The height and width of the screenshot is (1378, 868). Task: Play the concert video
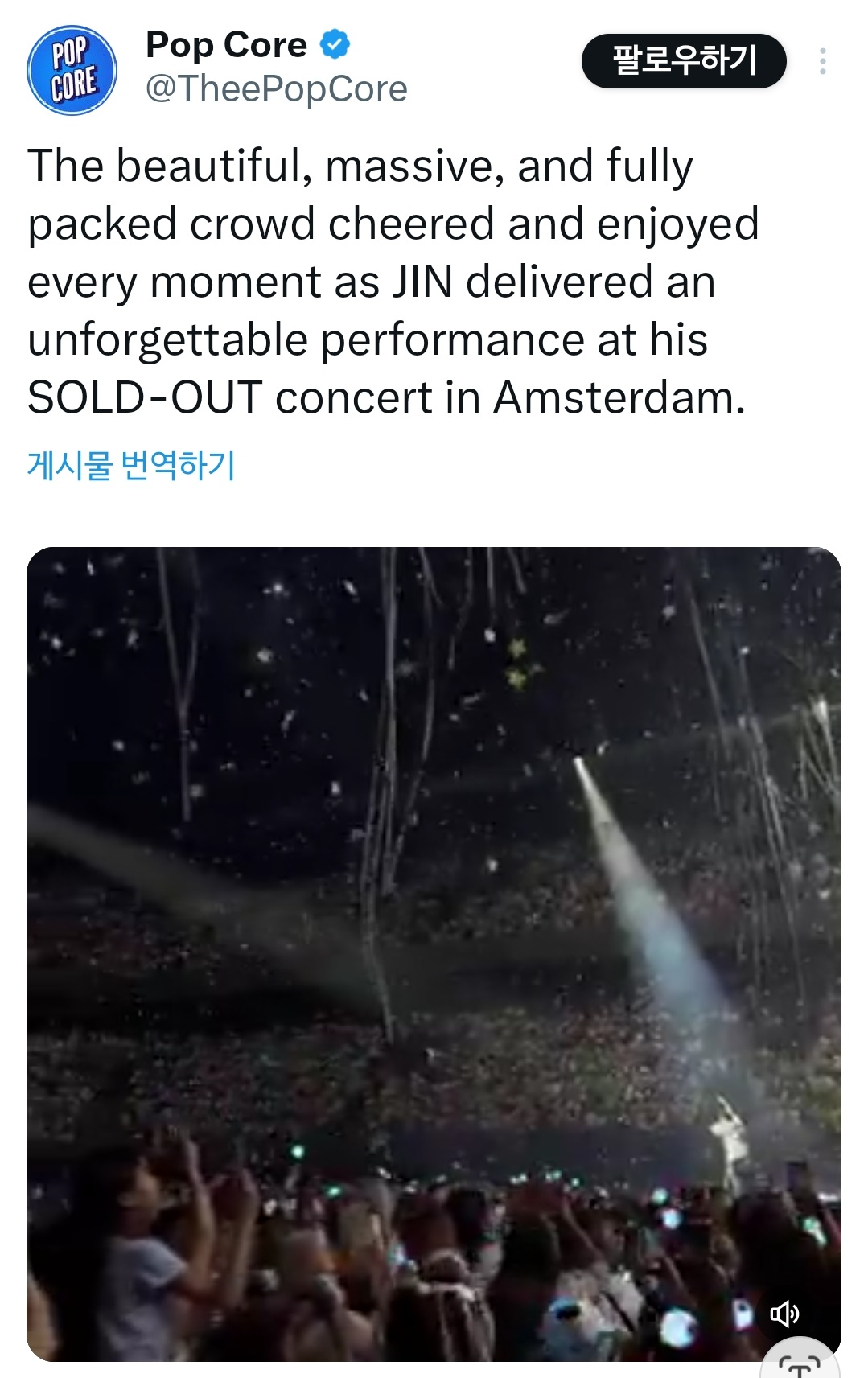tap(434, 953)
